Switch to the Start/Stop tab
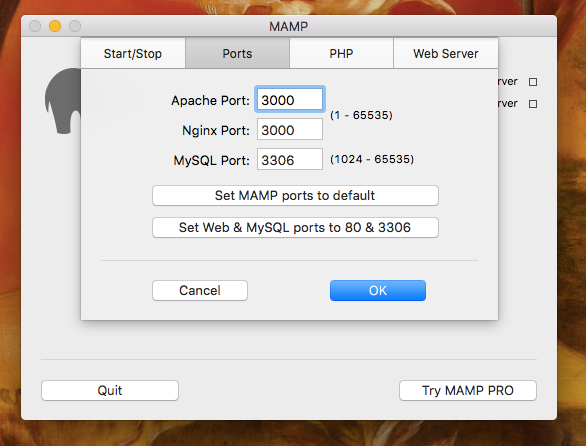Viewport: 586px width, 446px height. 133,53
